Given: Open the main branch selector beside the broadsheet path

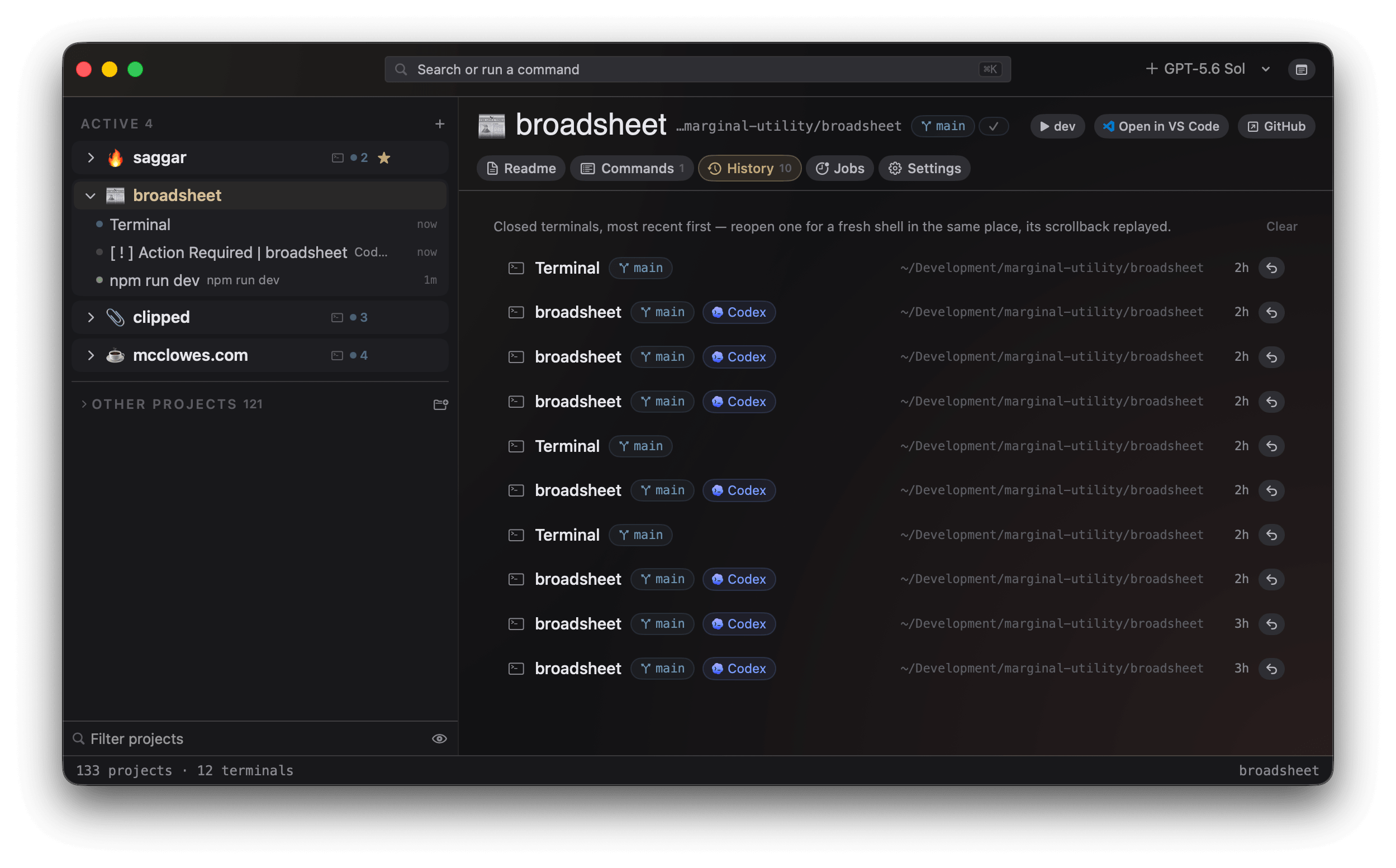Looking at the screenshot, I should [x=942, y=126].
